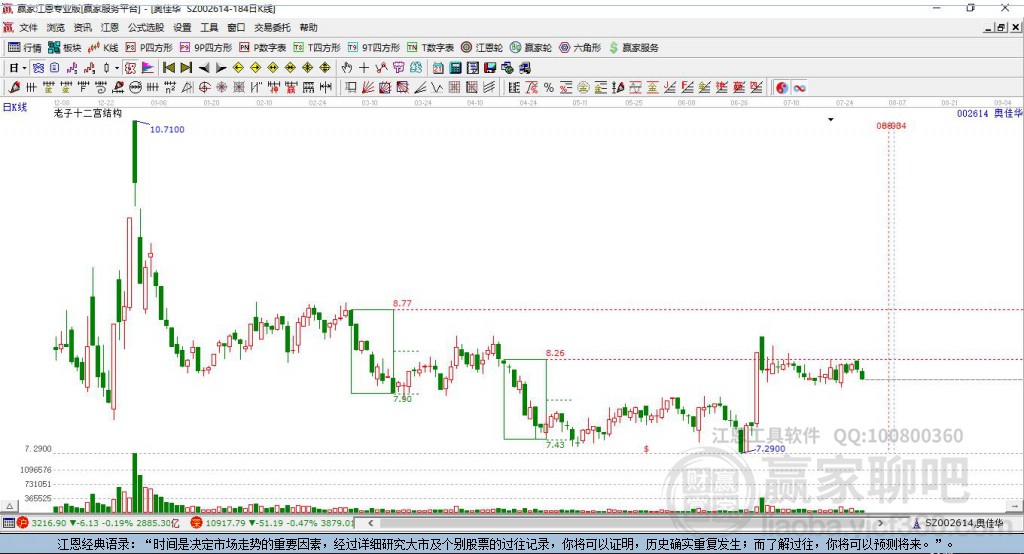The width and height of the screenshot is (1024, 554).
Task: Restore the inner document window
Action: tap(1000, 27)
